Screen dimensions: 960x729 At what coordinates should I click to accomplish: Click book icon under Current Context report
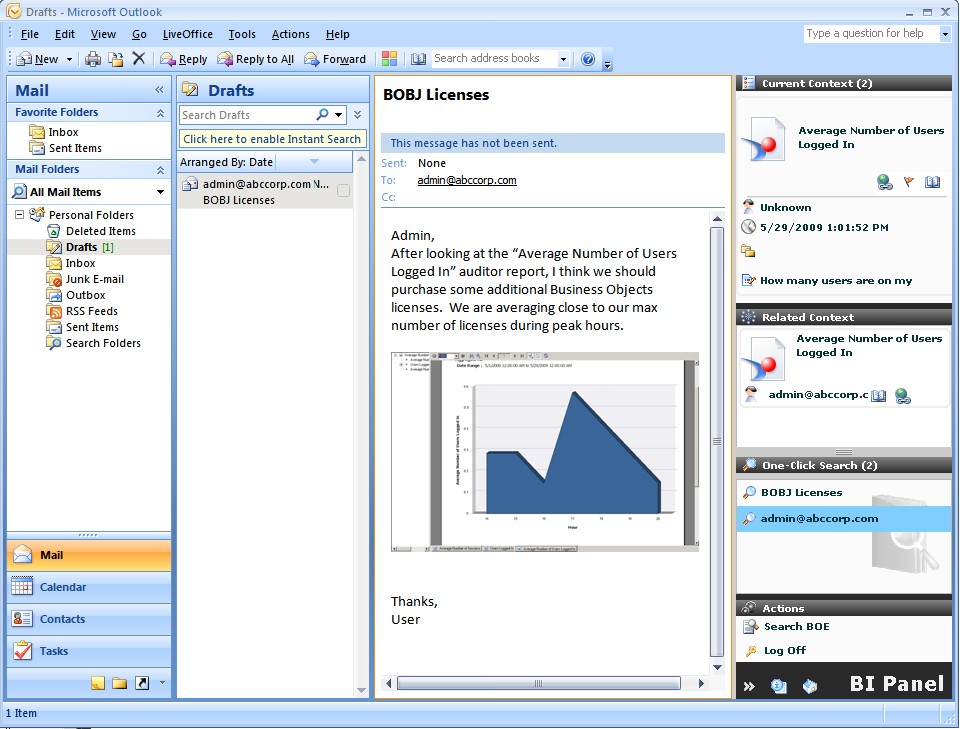click(932, 181)
